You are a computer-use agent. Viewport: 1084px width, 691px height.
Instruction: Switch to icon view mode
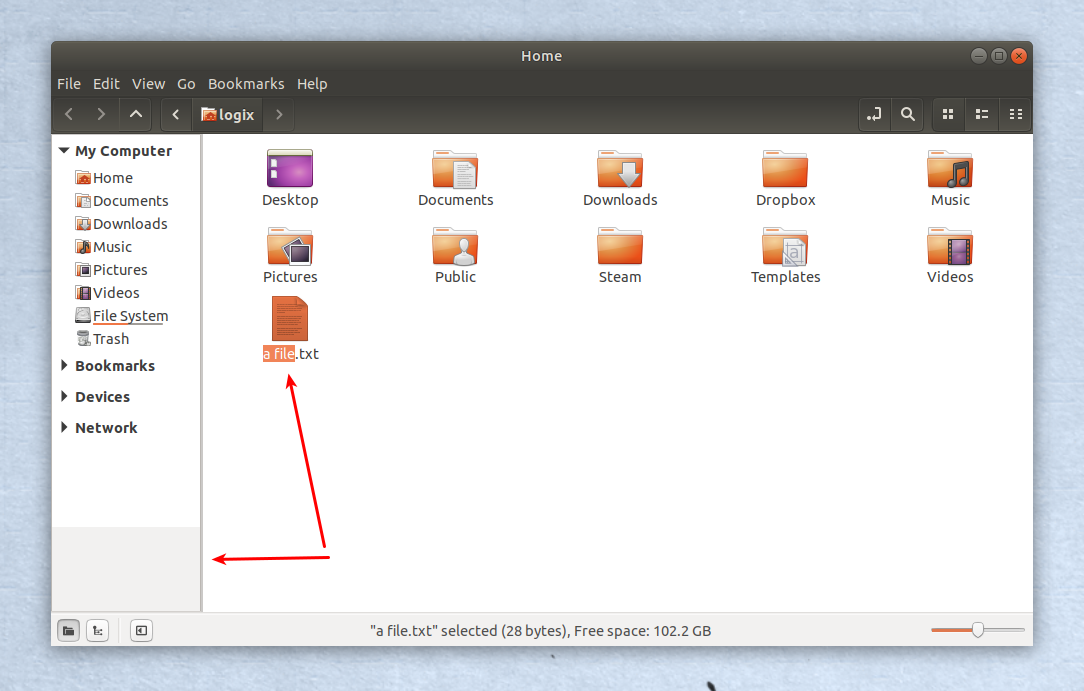tap(947, 114)
